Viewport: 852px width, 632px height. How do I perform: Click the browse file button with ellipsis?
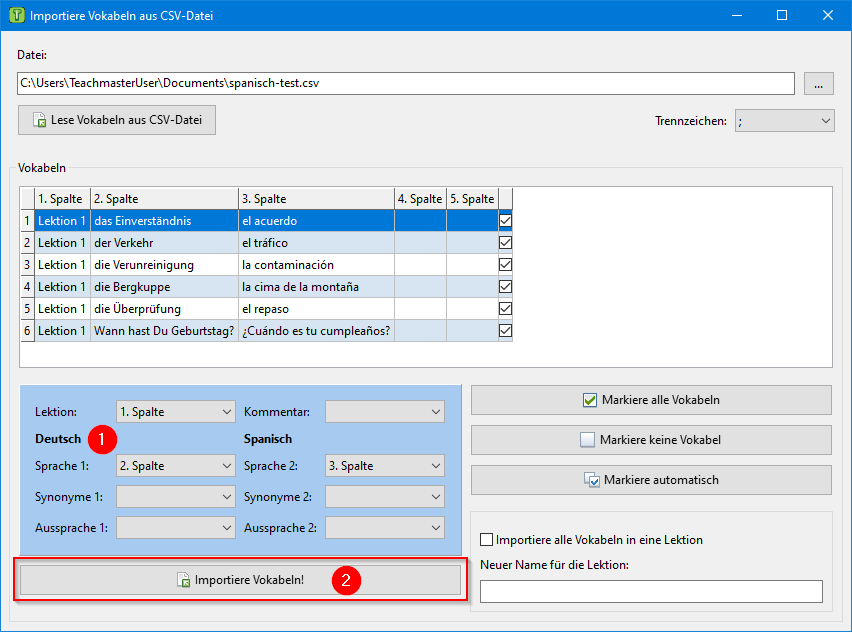[818, 84]
